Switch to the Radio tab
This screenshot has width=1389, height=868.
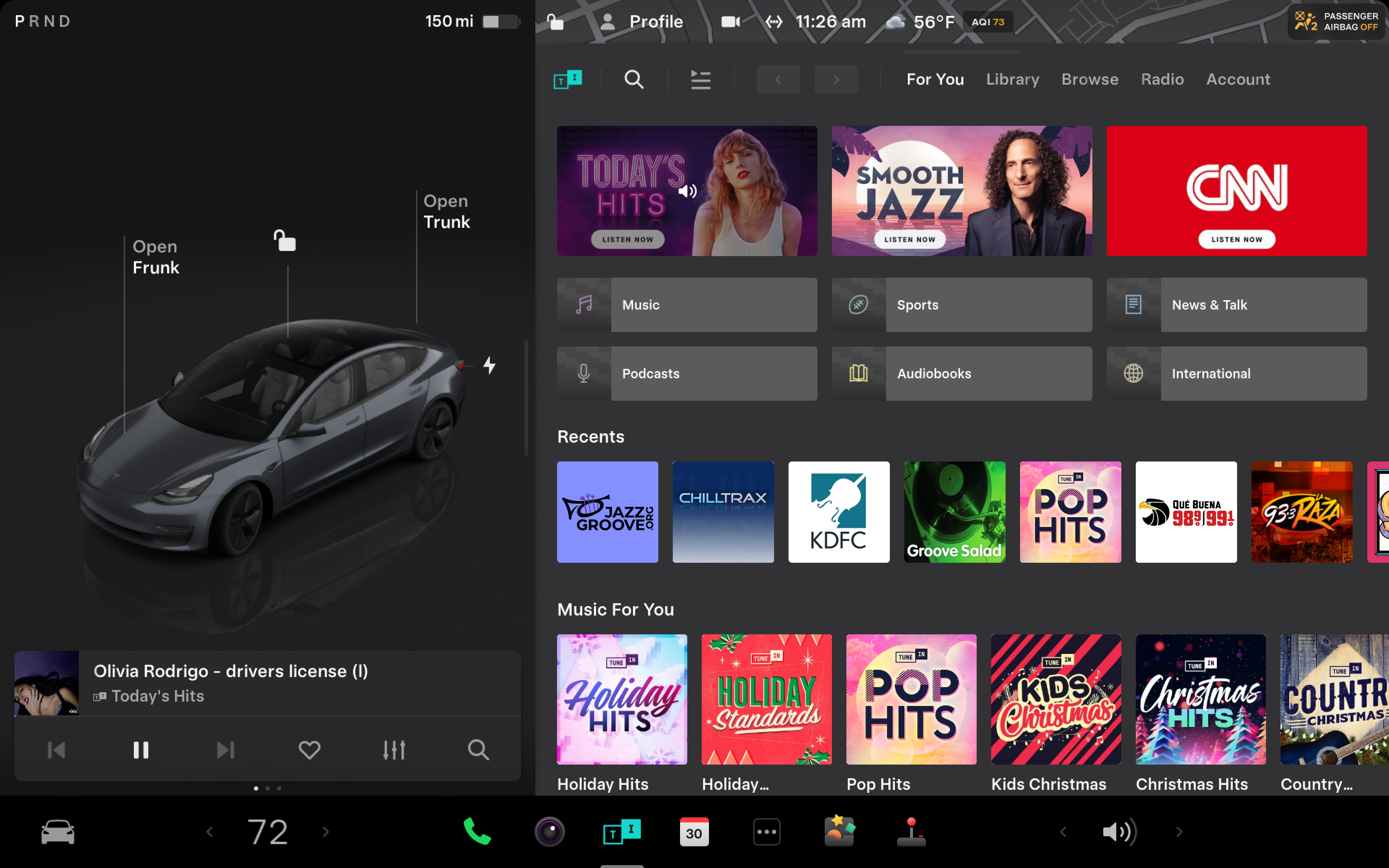(1162, 79)
